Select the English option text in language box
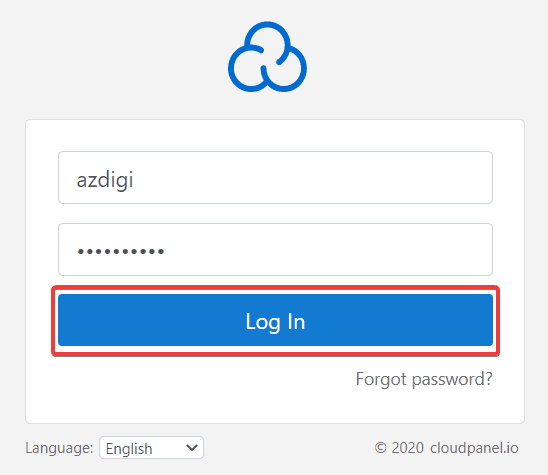Viewport: 548px width, 475px height. click(129, 449)
